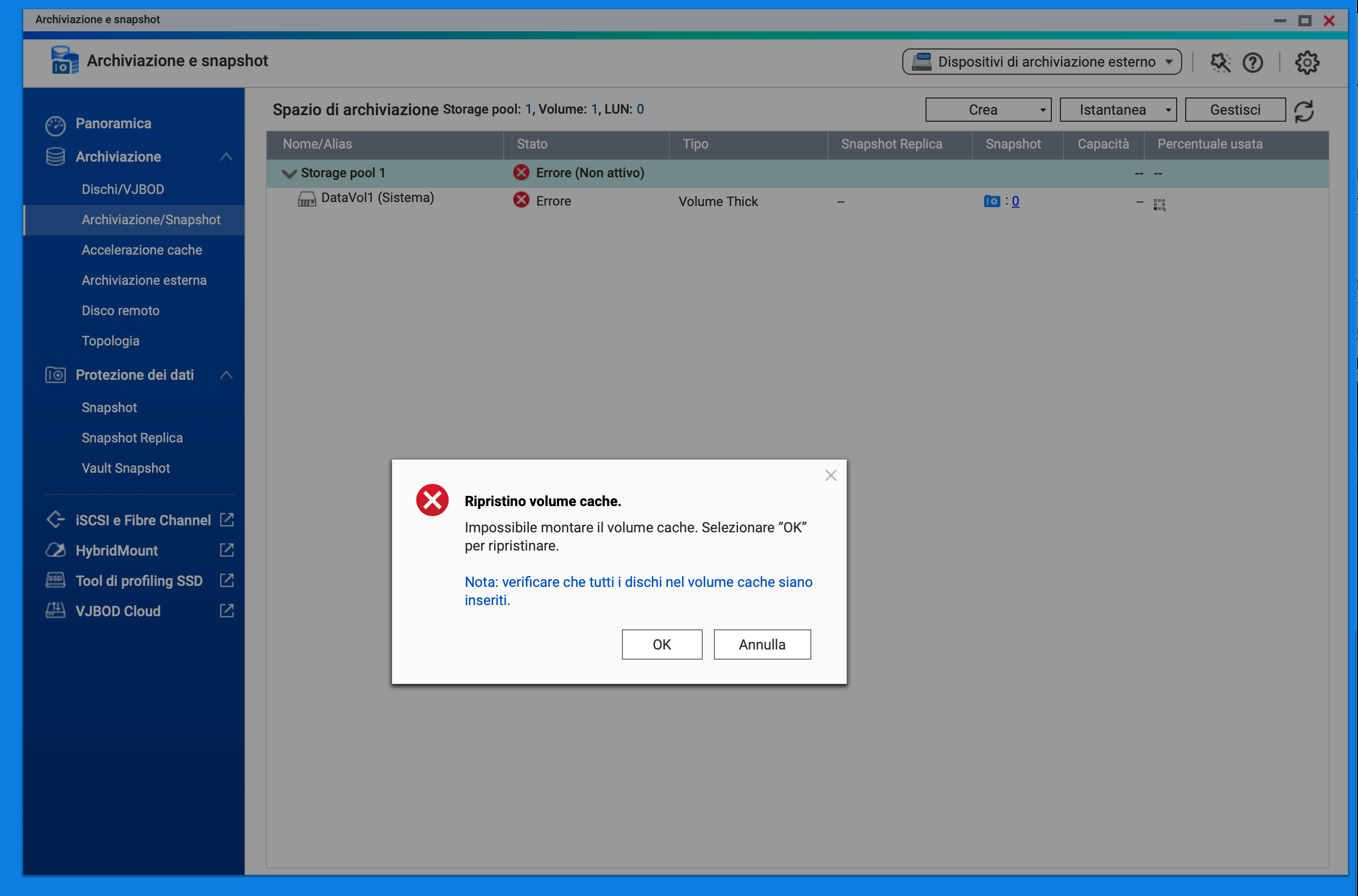Open VJBOD Cloud external link icon
Image resolution: width=1358 pixels, height=896 pixels.
click(x=227, y=611)
